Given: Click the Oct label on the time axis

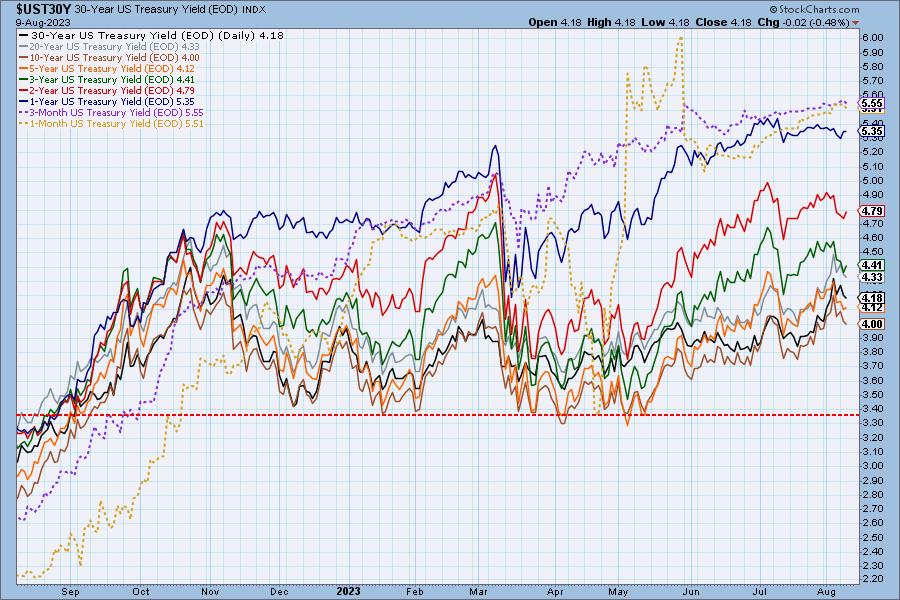Looking at the screenshot, I should 140,592.
